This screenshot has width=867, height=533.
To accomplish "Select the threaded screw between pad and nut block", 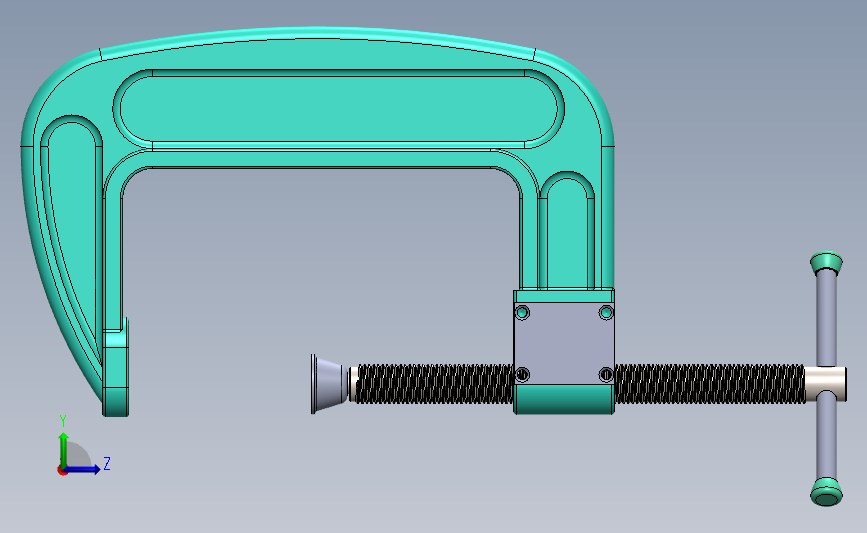I will [x=435, y=383].
